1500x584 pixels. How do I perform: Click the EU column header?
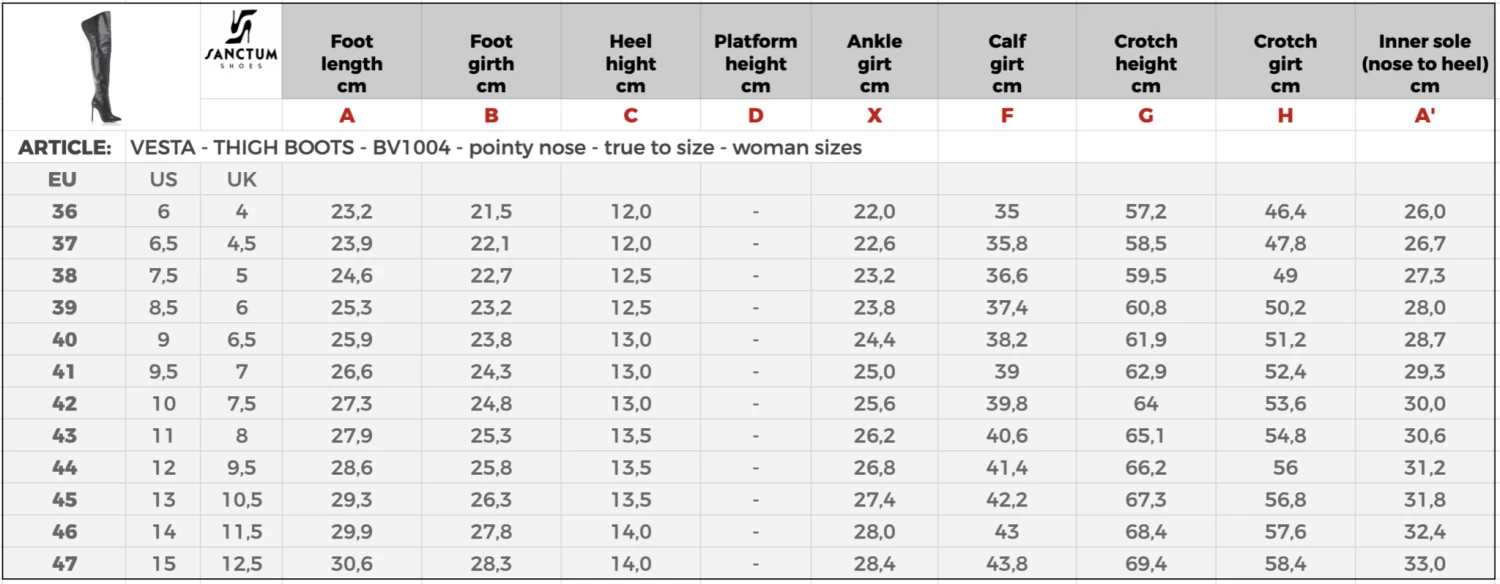(x=64, y=180)
